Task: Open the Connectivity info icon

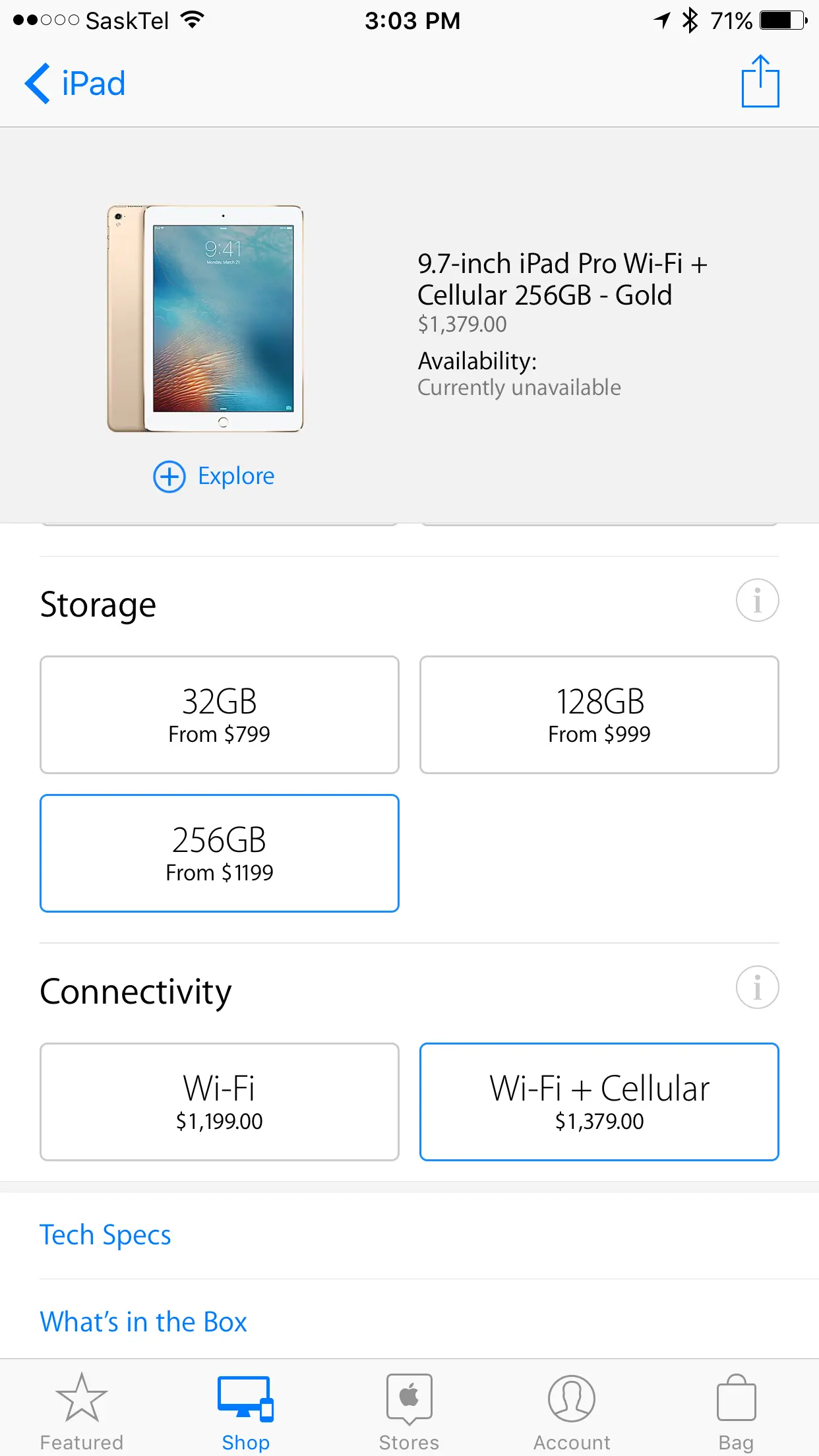Action: (x=757, y=988)
